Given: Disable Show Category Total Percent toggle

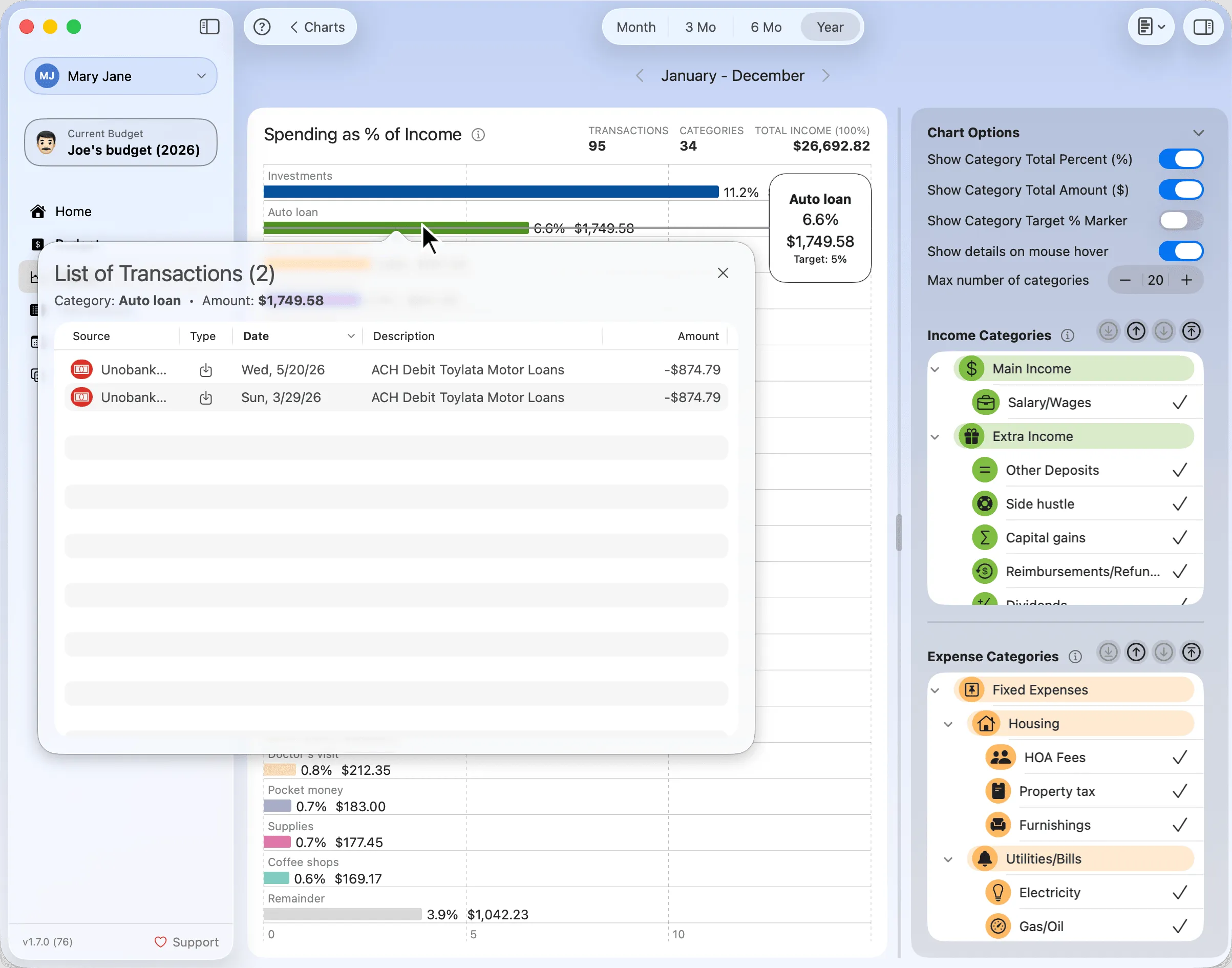Looking at the screenshot, I should click(x=1181, y=159).
